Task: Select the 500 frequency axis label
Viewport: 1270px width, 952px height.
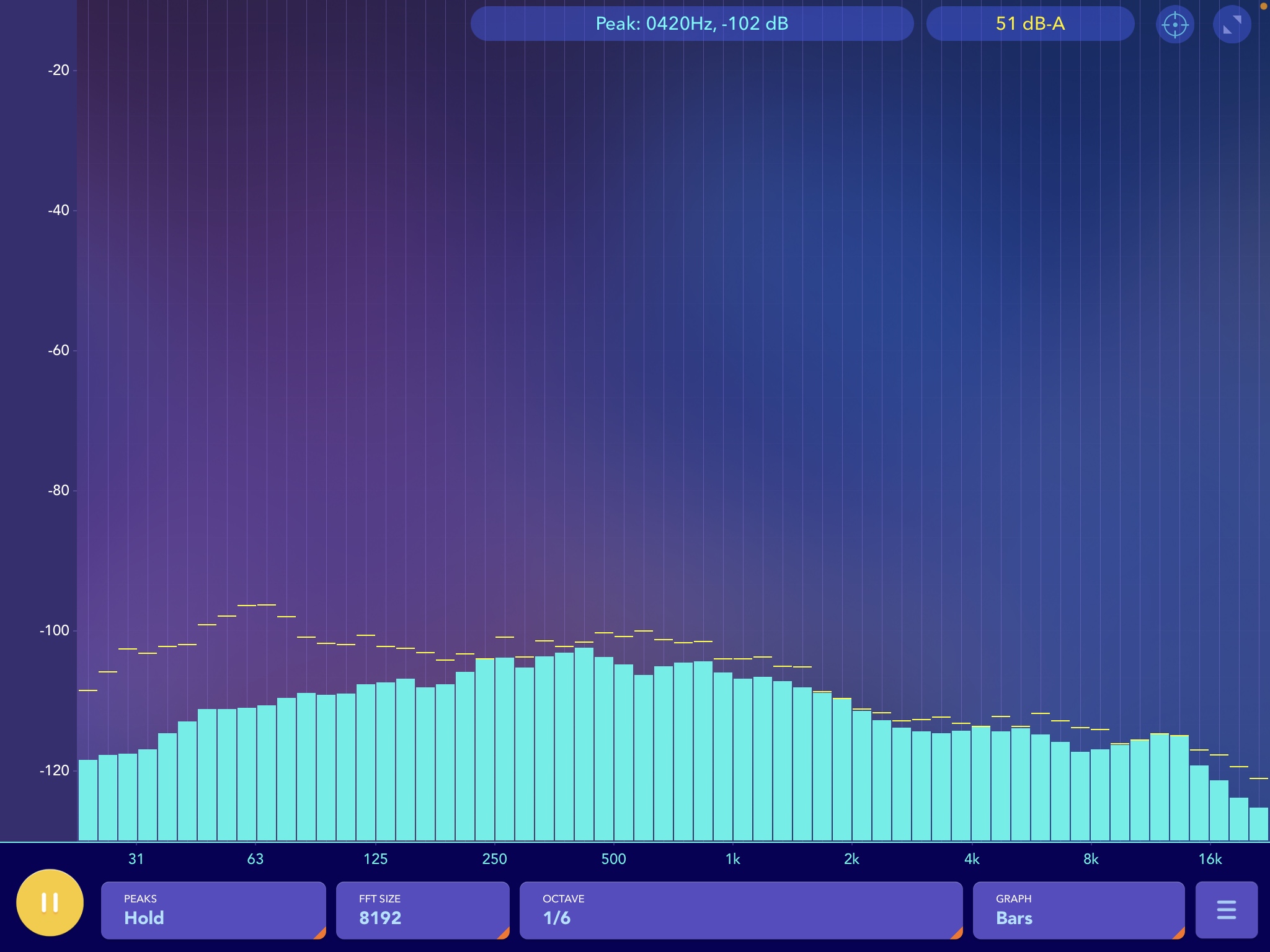Action: click(613, 859)
